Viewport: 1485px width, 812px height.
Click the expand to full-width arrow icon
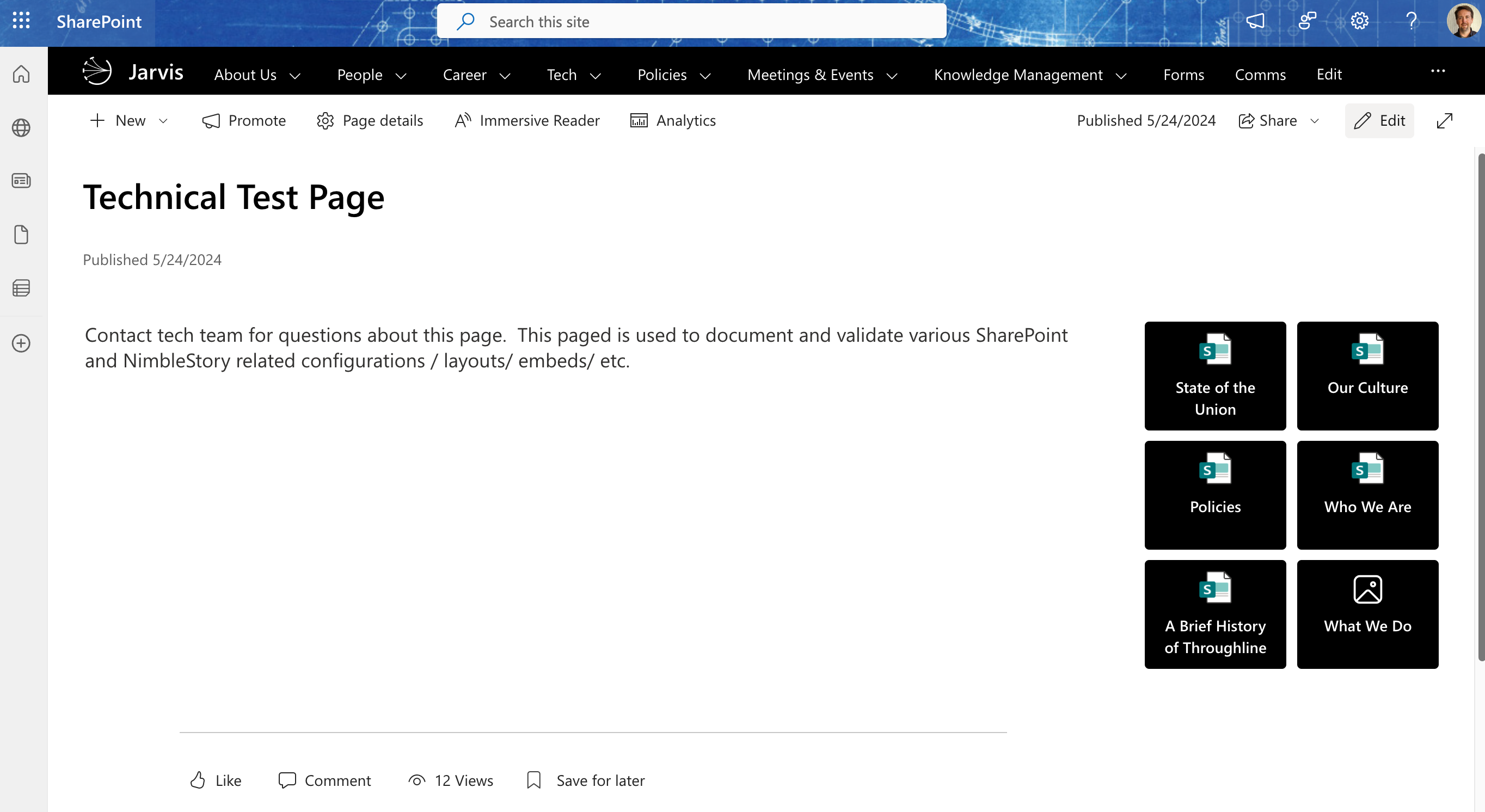coord(1444,120)
